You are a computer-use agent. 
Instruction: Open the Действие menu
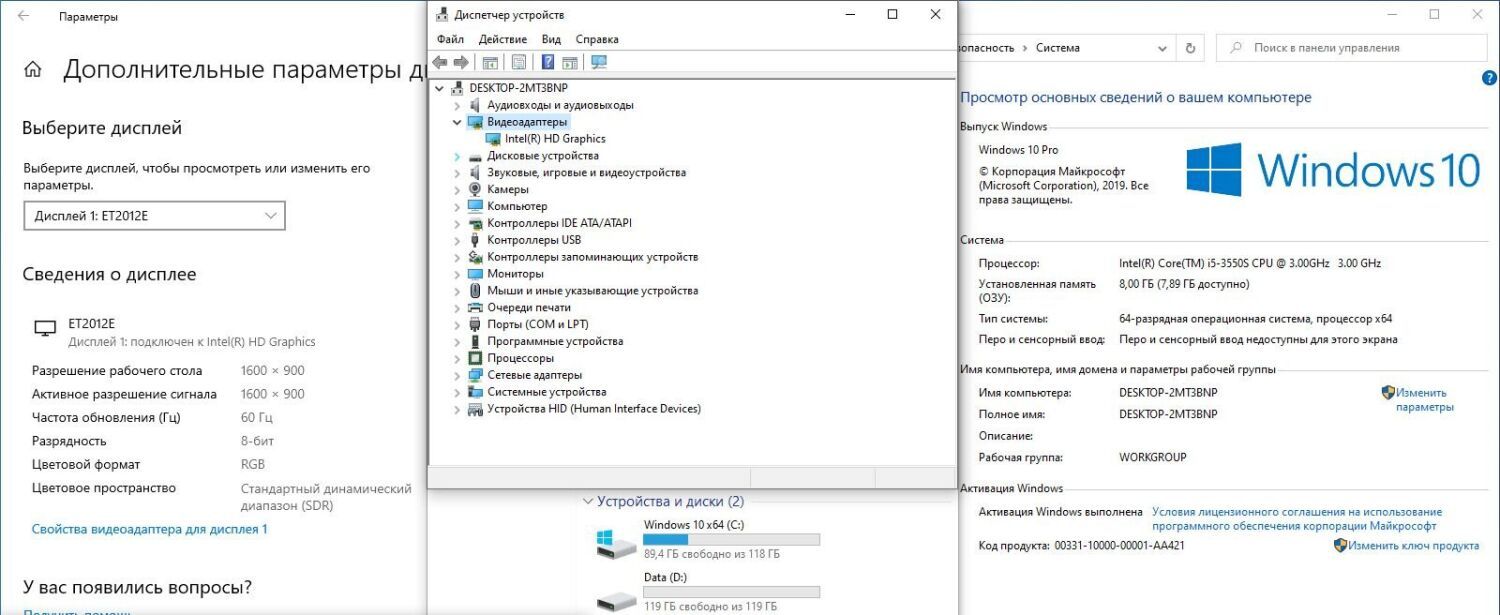click(x=502, y=39)
